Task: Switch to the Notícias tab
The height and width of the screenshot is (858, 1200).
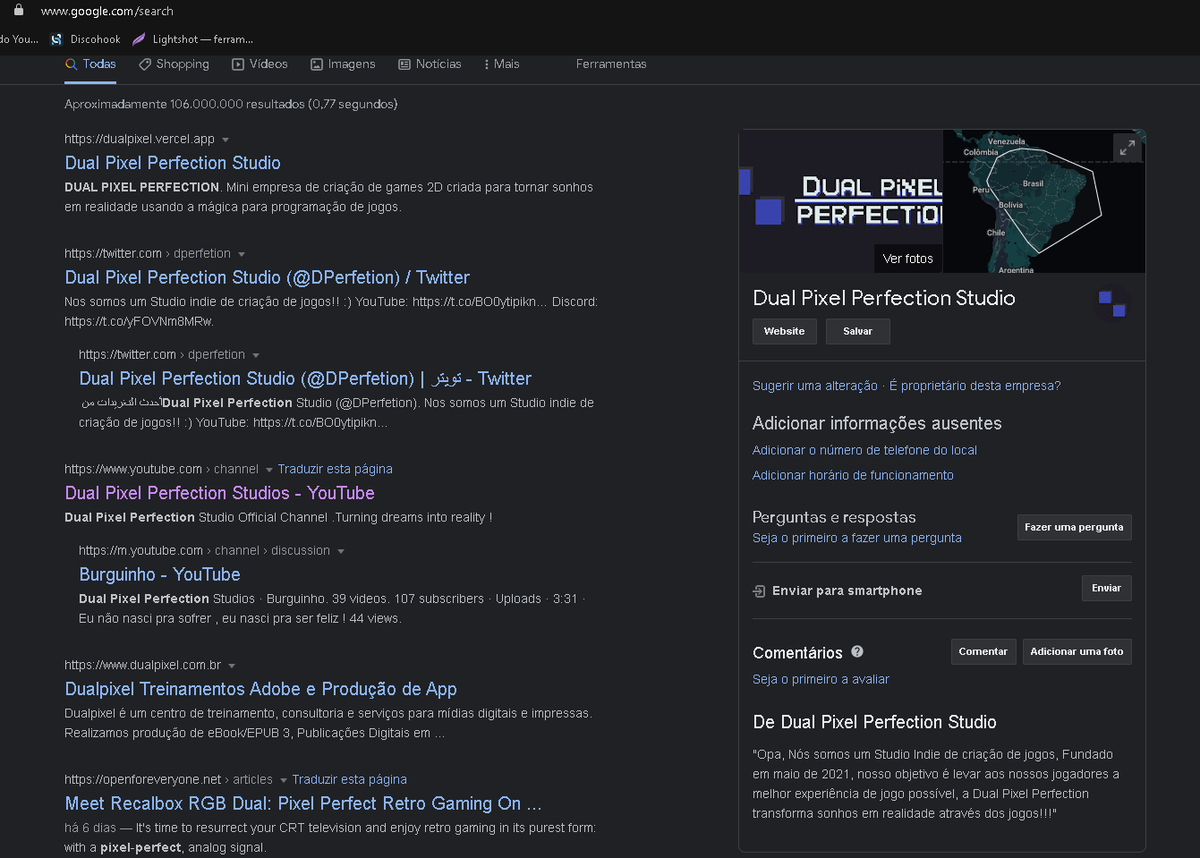Action: [x=430, y=64]
